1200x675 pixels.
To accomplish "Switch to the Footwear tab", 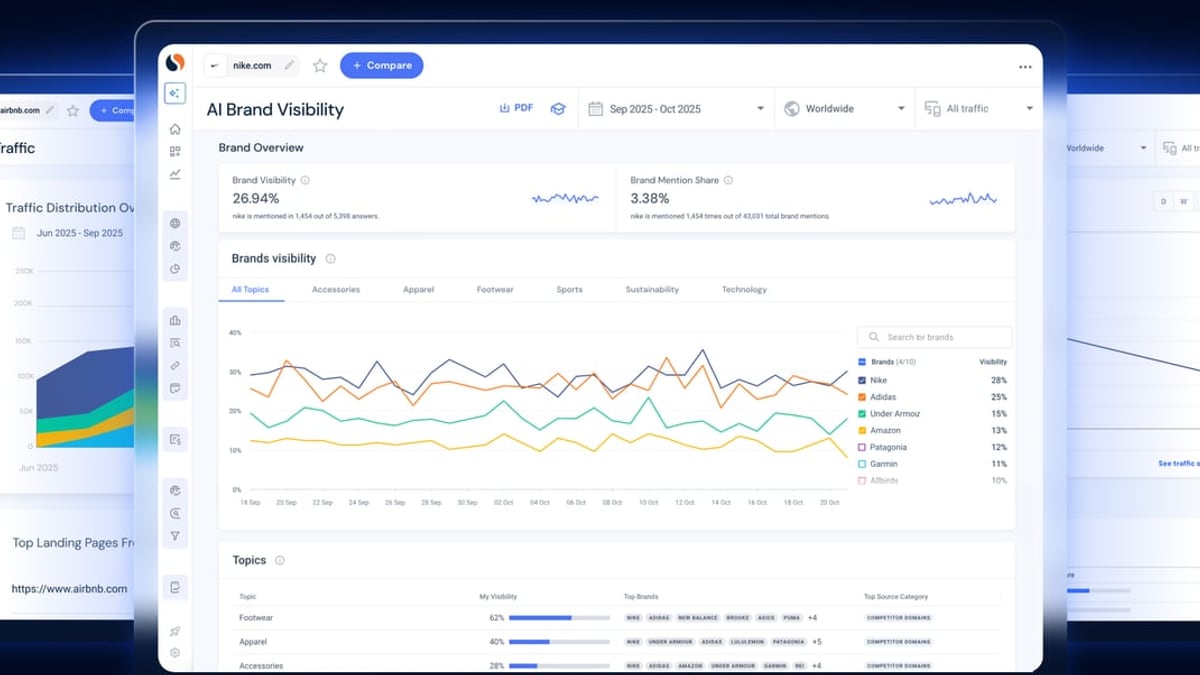I will point(495,290).
